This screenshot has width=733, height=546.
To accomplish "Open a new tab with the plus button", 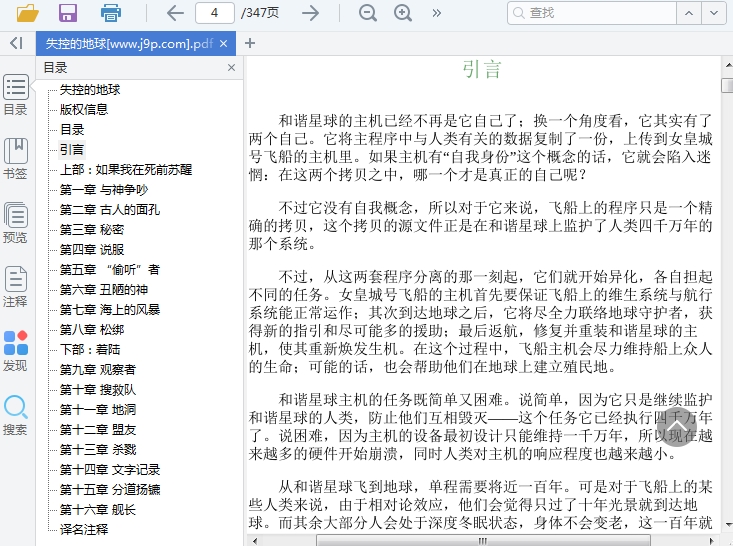I will (250, 43).
